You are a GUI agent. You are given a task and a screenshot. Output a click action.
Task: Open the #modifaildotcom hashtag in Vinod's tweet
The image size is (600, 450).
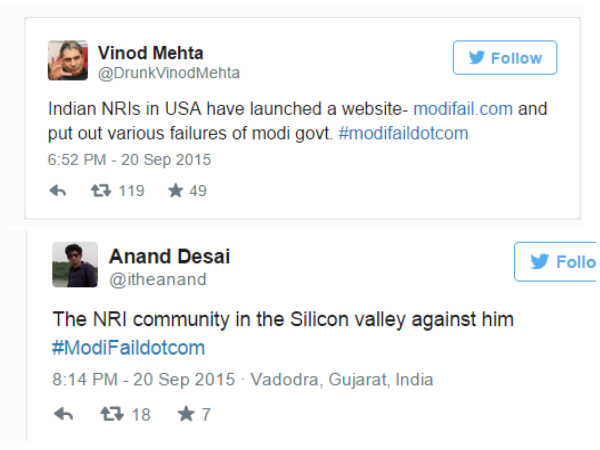click(403, 134)
